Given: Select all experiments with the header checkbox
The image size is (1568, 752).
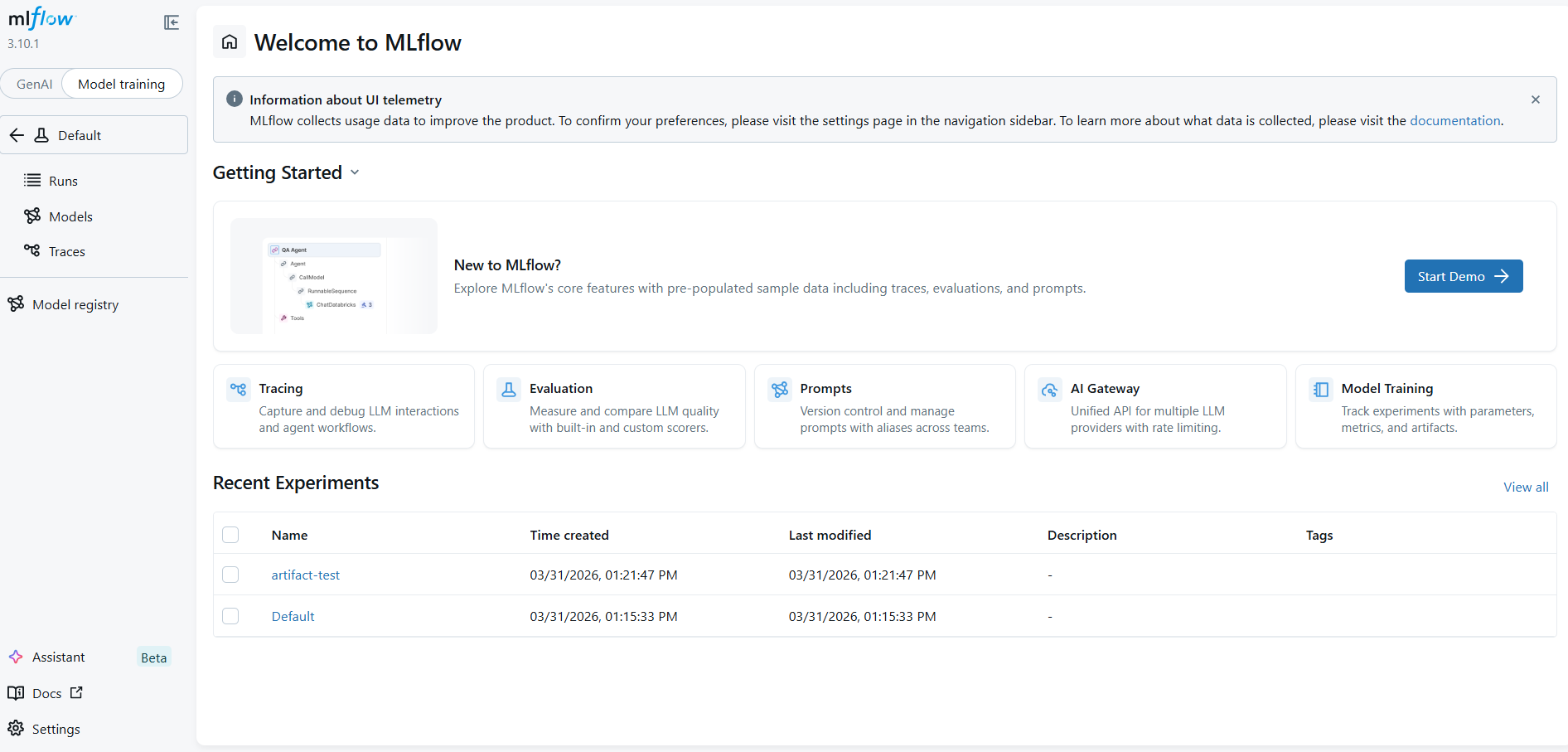Looking at the screenshot, I should (230, 535).
